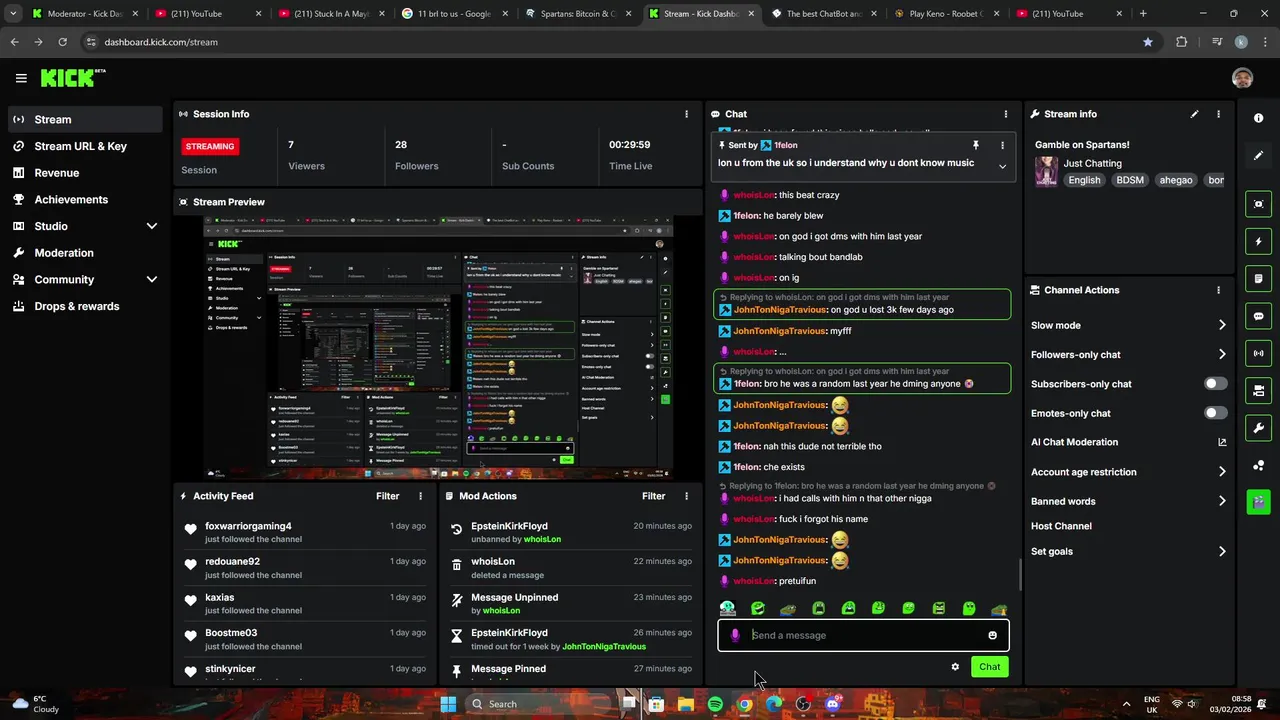
Task: Select Stream in the left sidebar
Action: tap(85, 119)
